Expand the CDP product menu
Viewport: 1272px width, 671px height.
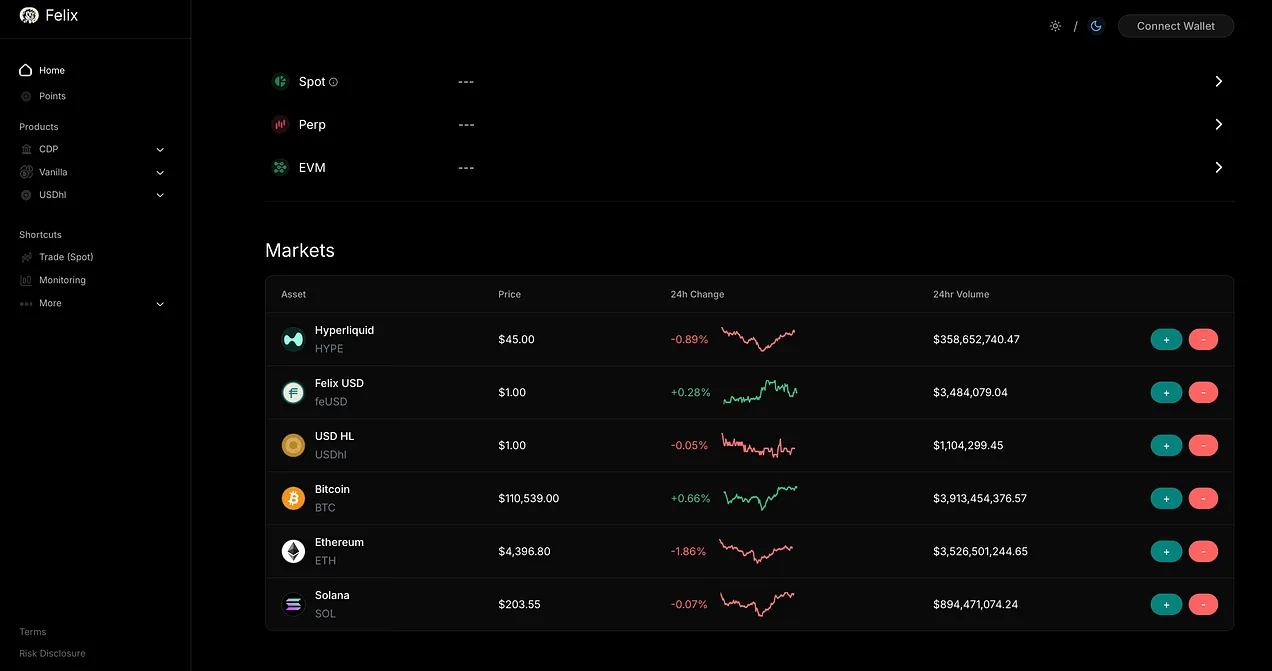point(160,148)
